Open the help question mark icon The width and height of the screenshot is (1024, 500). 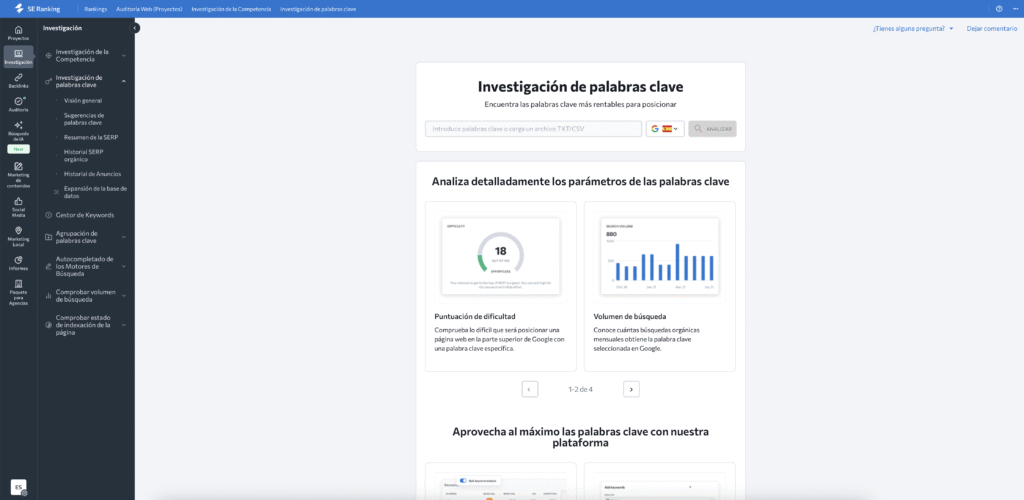999,8
